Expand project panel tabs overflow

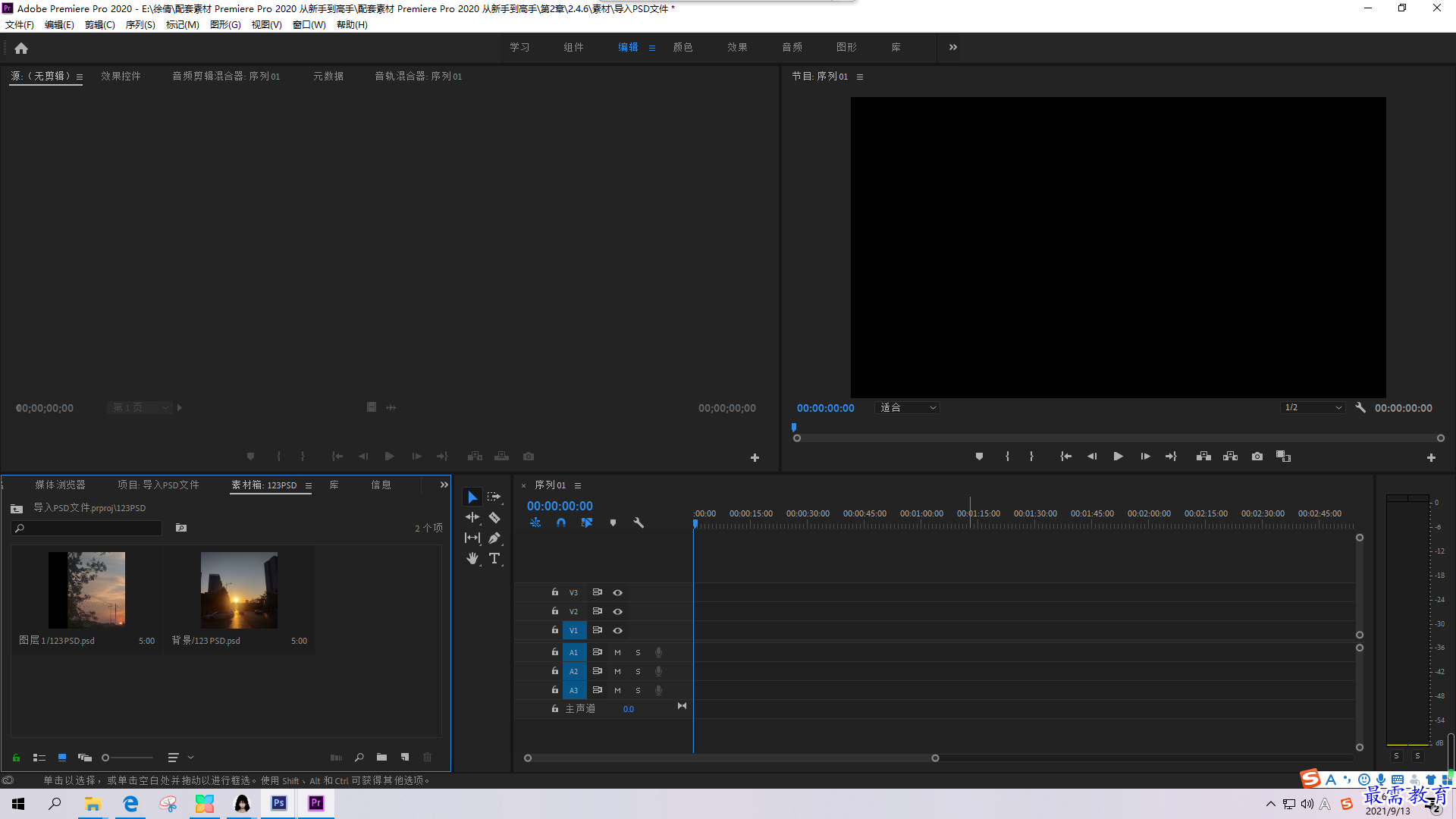tap(444, 485)
